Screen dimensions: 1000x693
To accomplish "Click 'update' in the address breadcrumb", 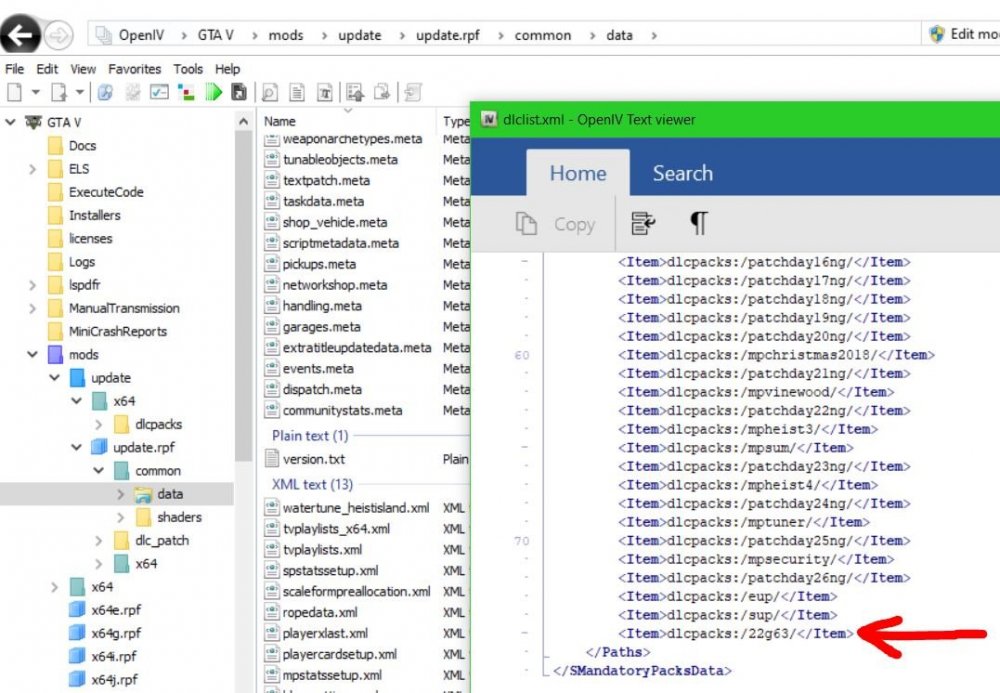I will pos(359,35).
